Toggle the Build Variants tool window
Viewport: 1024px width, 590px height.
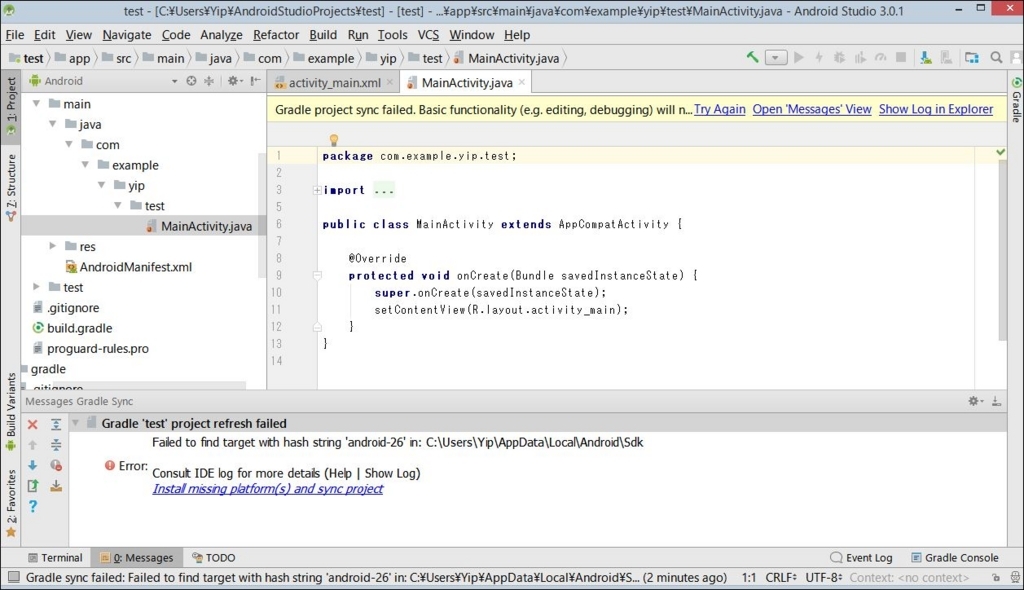pyautogui.click(x=11, y=412)
